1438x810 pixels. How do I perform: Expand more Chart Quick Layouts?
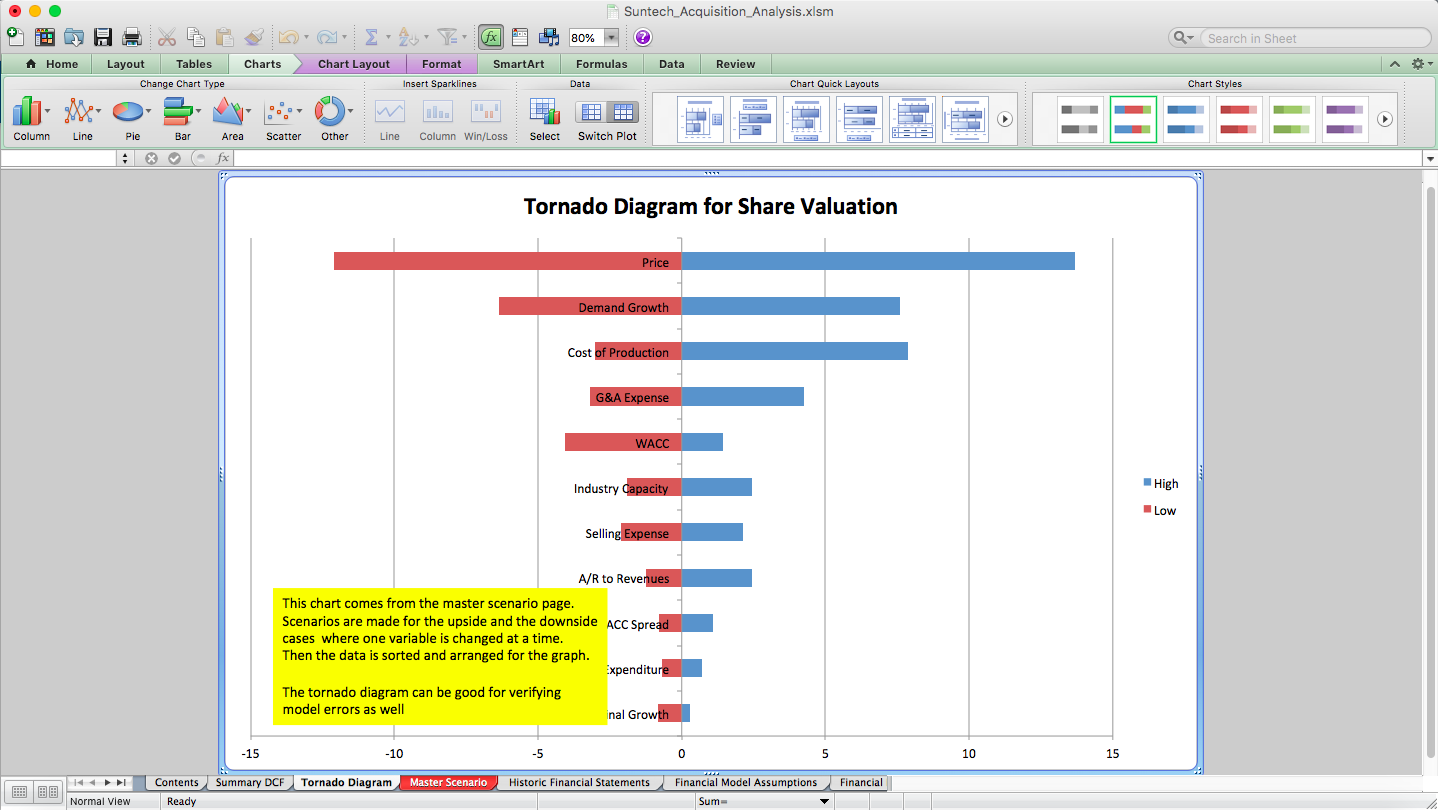click(1004, 118)
